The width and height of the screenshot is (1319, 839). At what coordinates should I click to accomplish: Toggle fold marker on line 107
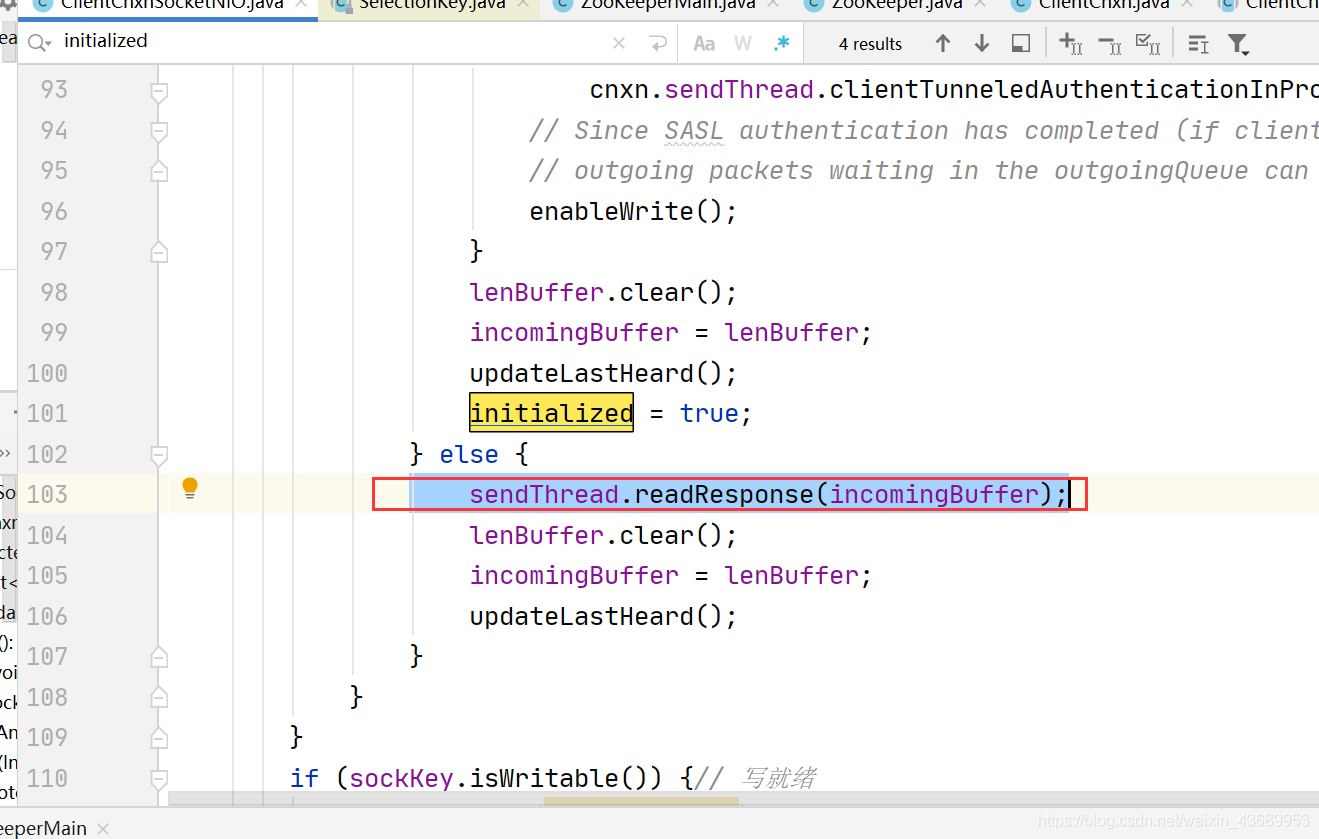click(158, 657)
